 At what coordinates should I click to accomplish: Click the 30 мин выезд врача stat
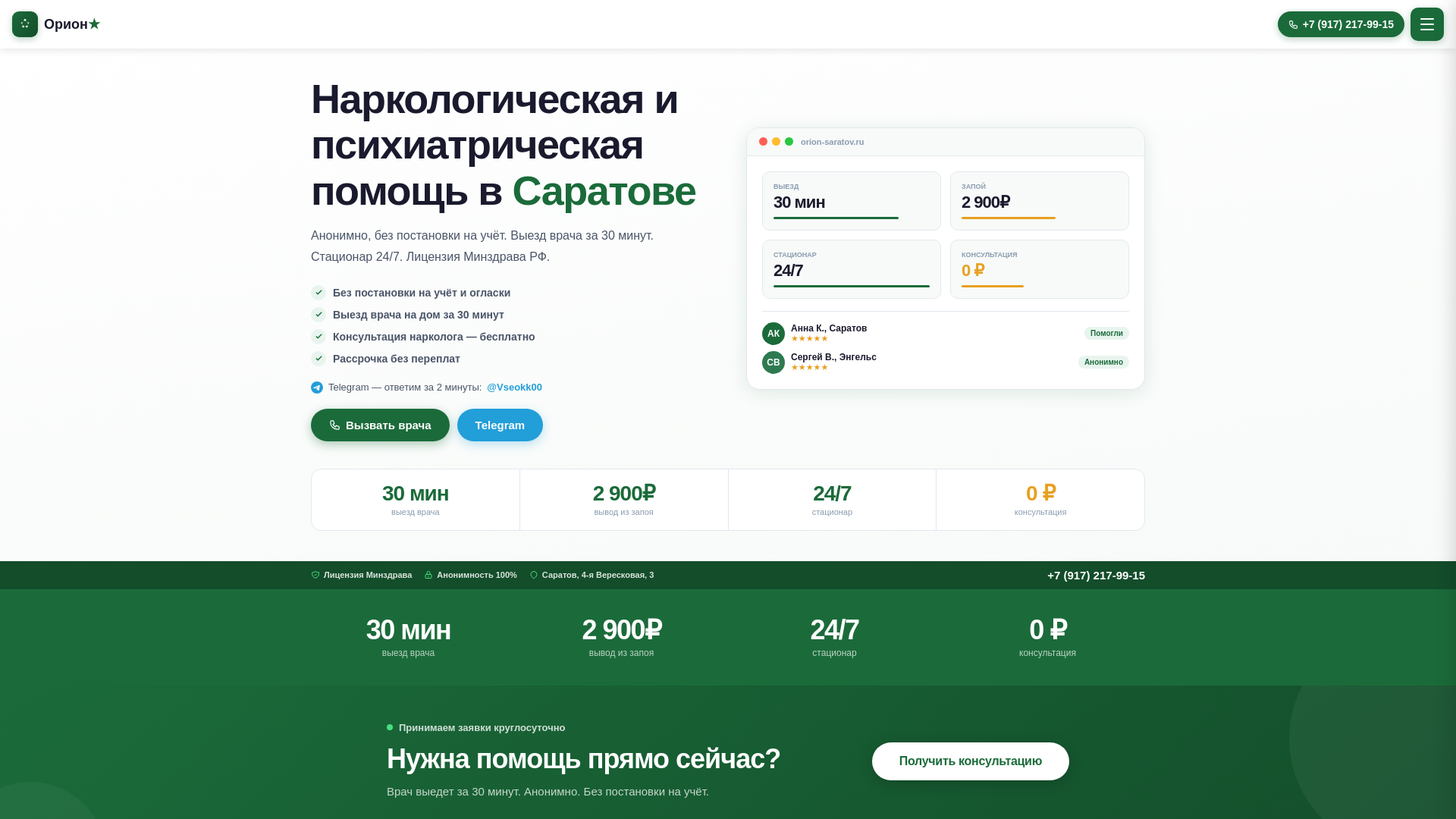(x=416, y=500)
